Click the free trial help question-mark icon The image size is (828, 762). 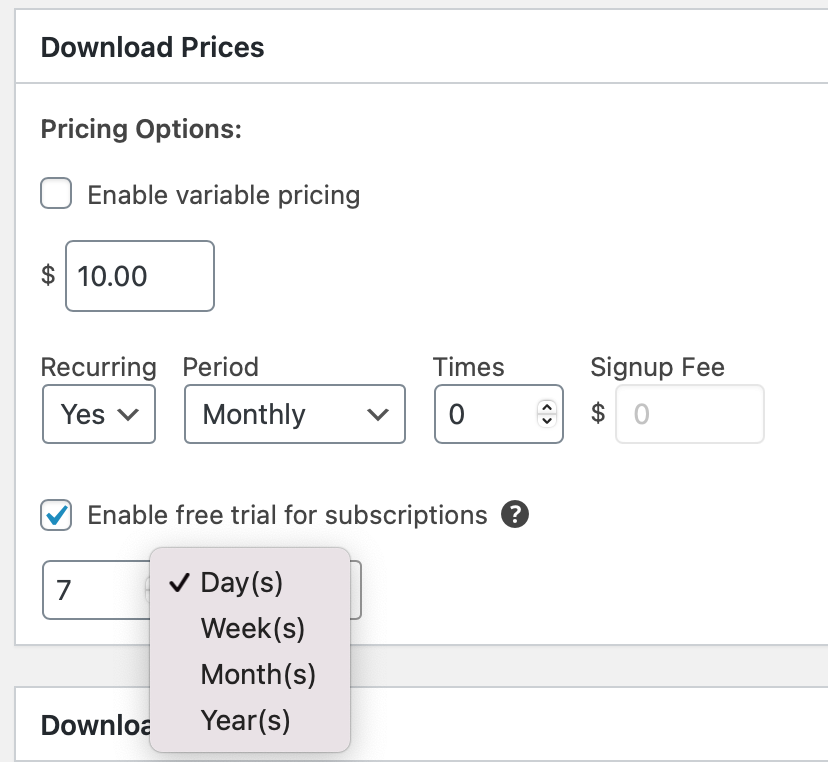click(x=515, y=514)
